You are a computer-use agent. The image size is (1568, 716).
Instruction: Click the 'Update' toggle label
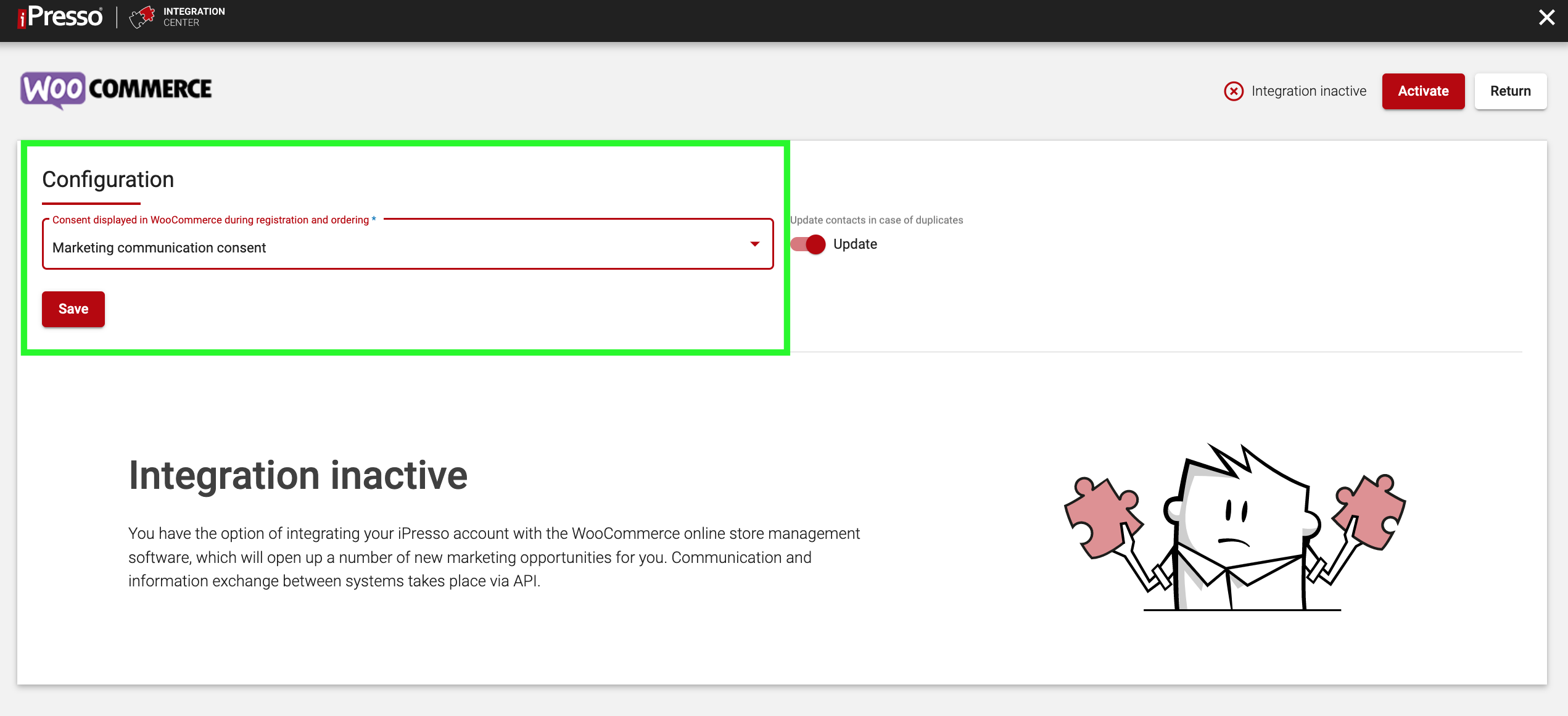[855, 244]
